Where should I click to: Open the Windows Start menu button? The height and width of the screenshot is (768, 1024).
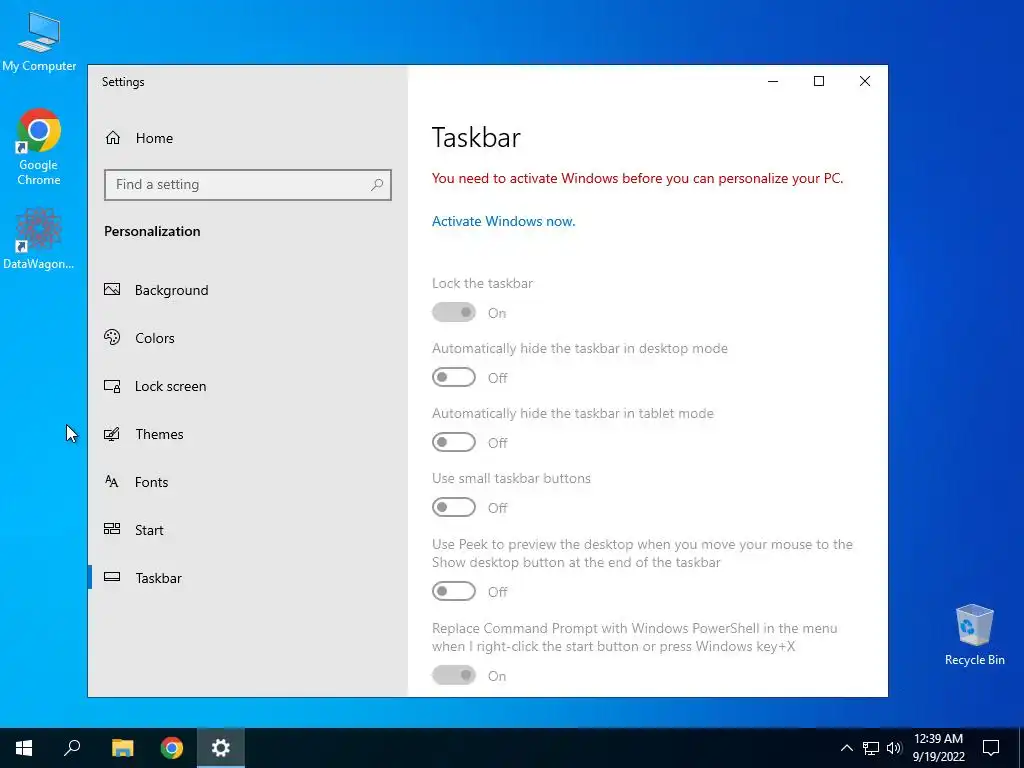click(x=24, y=748)
